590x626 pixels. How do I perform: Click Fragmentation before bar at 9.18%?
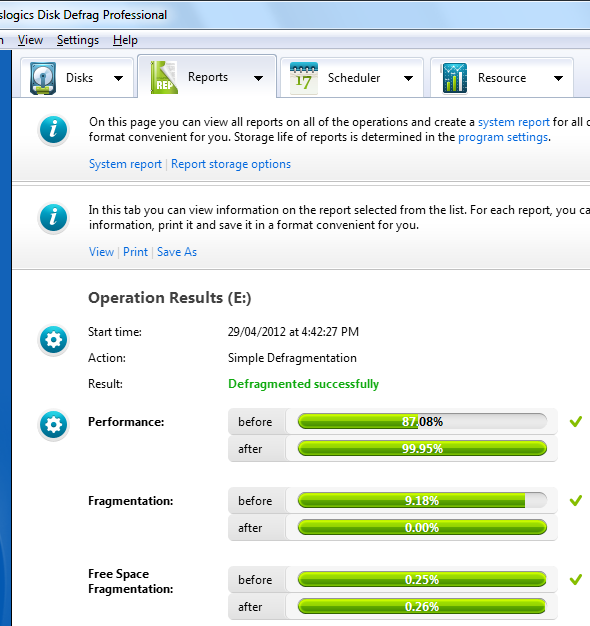[x=422, y=500]
